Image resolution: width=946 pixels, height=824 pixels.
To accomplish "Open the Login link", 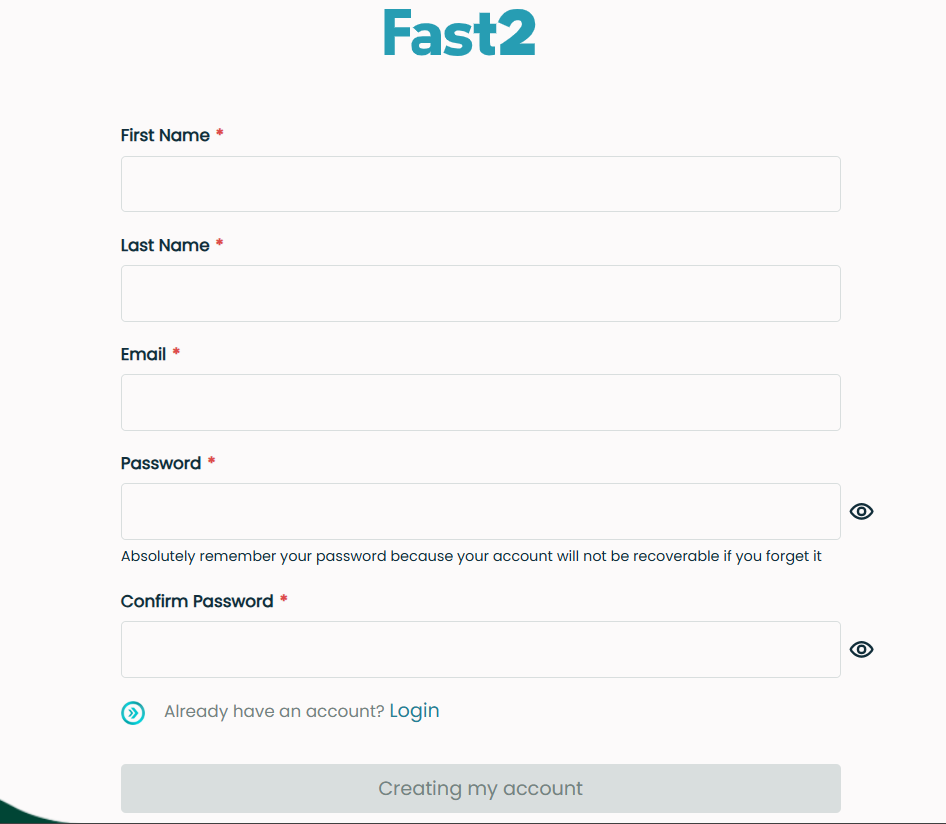I will click(x=414, y=710).
